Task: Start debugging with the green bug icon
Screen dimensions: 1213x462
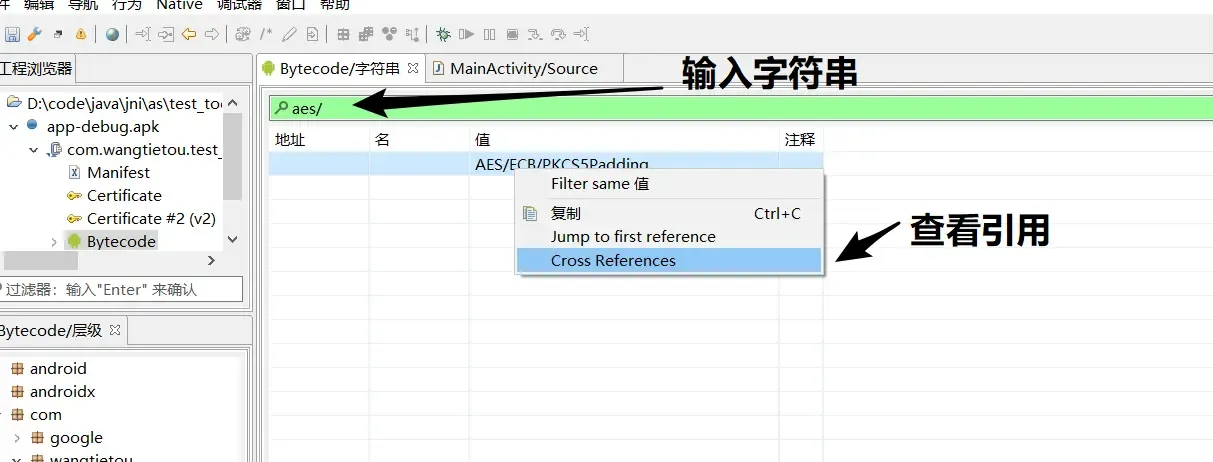Action: [443, 34]
